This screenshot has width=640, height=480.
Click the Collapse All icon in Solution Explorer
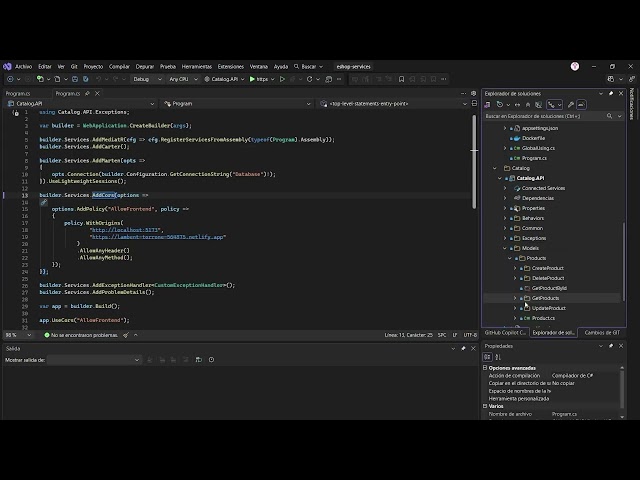(528, 105)
